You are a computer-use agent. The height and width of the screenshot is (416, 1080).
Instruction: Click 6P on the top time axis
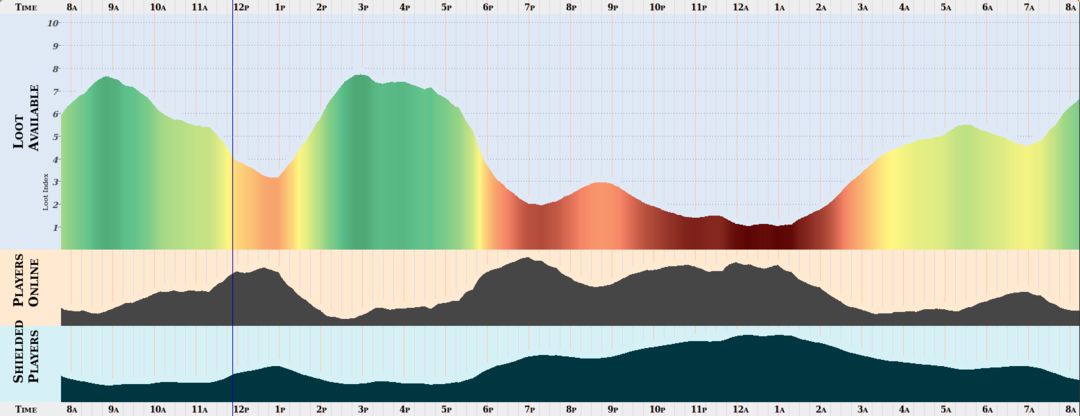click(x=488, y=7)
